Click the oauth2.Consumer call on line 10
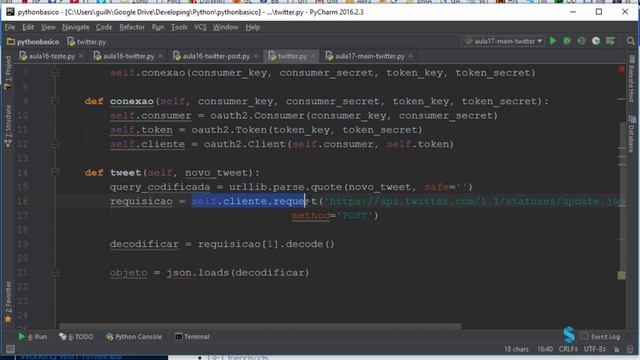Image resolution: width=640 pixels, height=360 pixels. tap(354, 116)
